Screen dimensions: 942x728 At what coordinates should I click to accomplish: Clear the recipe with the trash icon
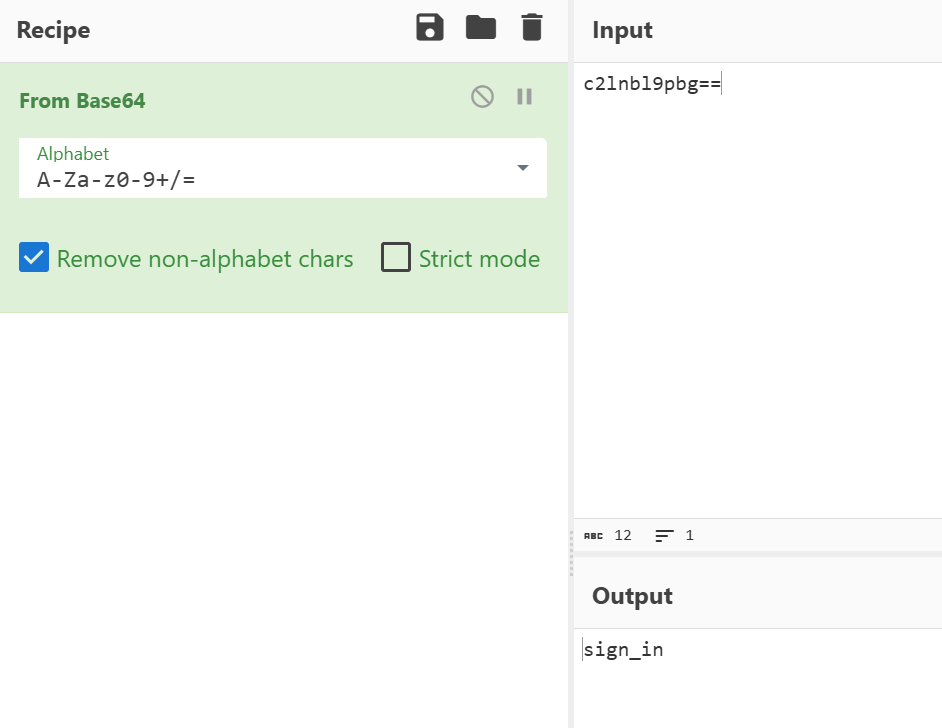pos(532,28)
